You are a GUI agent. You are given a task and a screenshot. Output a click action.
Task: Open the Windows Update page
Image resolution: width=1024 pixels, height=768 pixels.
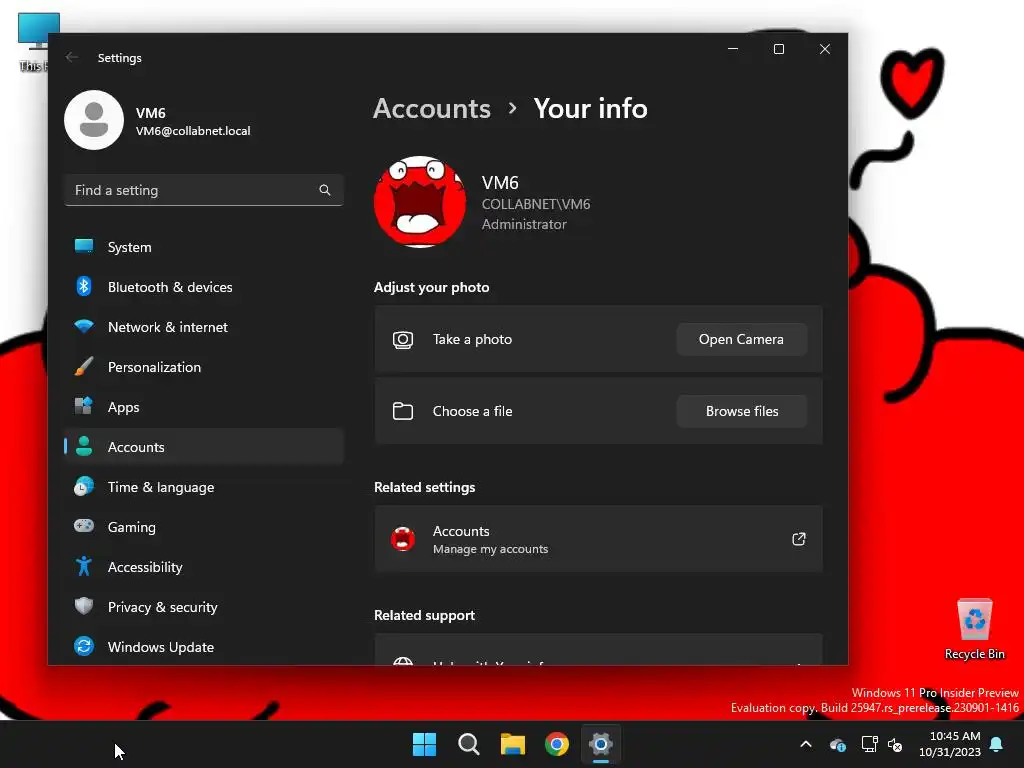click(204, 647)
